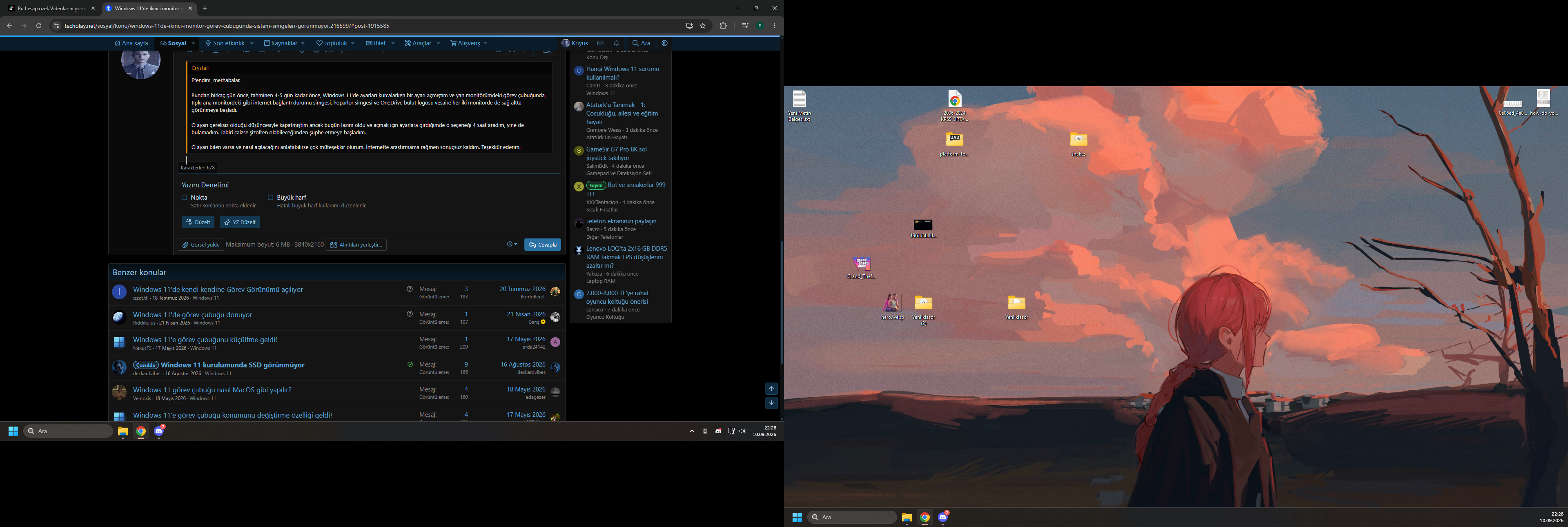The width and height of the screenshot is (1568, 527).
Task: Expand the Sosyal dropdown arrow
Action: 194,43
